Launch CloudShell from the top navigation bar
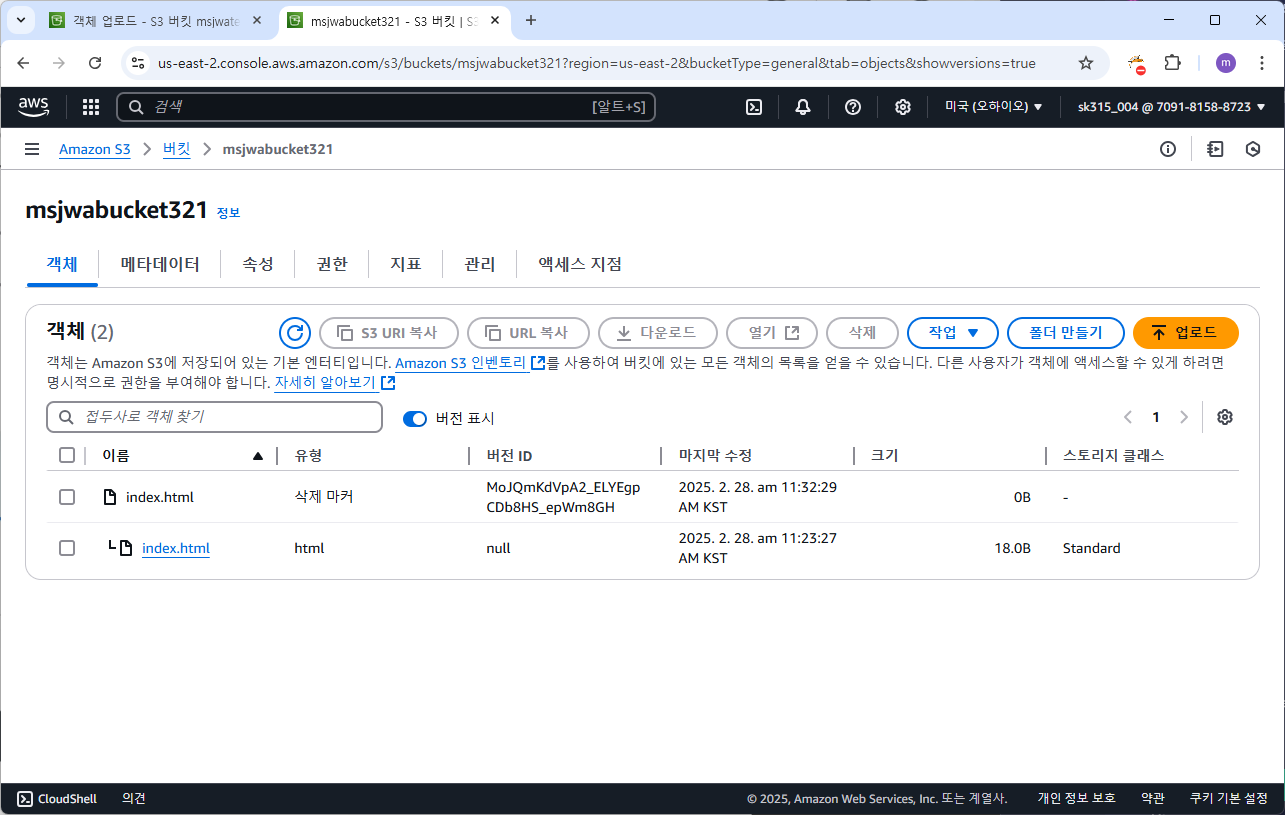 (755, 107)
